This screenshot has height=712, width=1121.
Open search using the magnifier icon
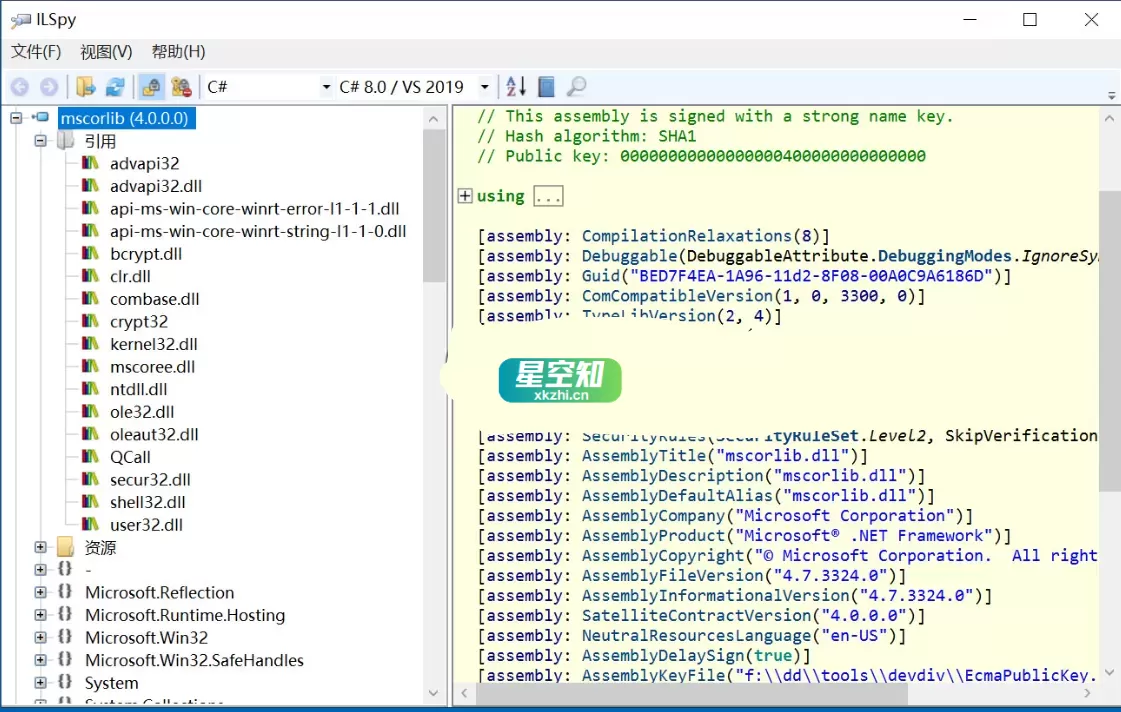[x=576, y=86]
